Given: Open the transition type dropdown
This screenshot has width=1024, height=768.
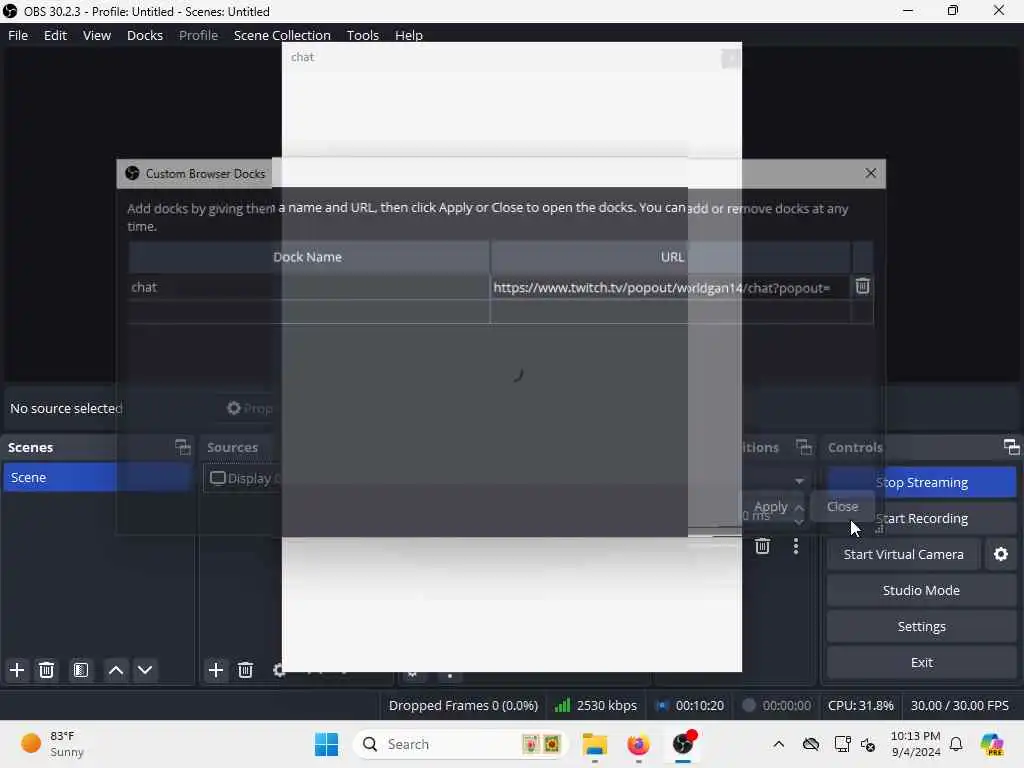Looking at the screenshot, I should click(x=799, y=481).
